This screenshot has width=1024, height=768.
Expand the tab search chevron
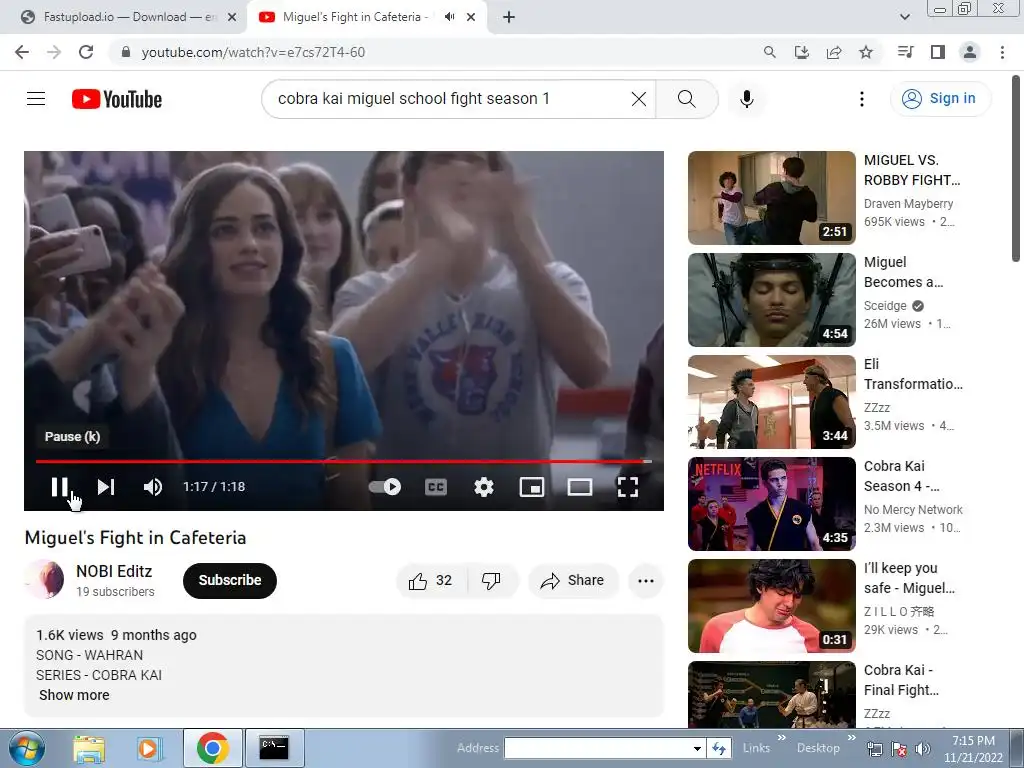[904, 17]
